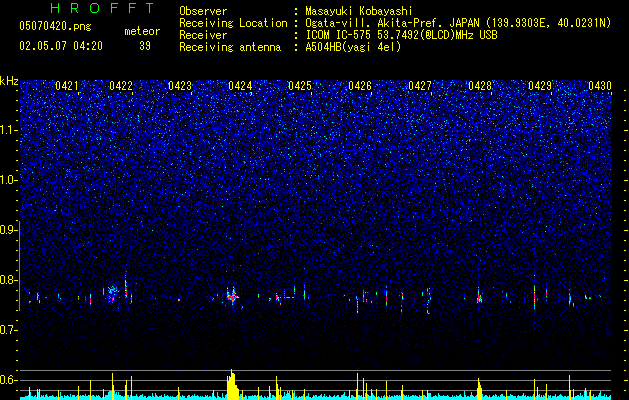Select observer name Masayuki Kobayashi
The width and height of the screenshot is (629, 400).
point(359,11)
